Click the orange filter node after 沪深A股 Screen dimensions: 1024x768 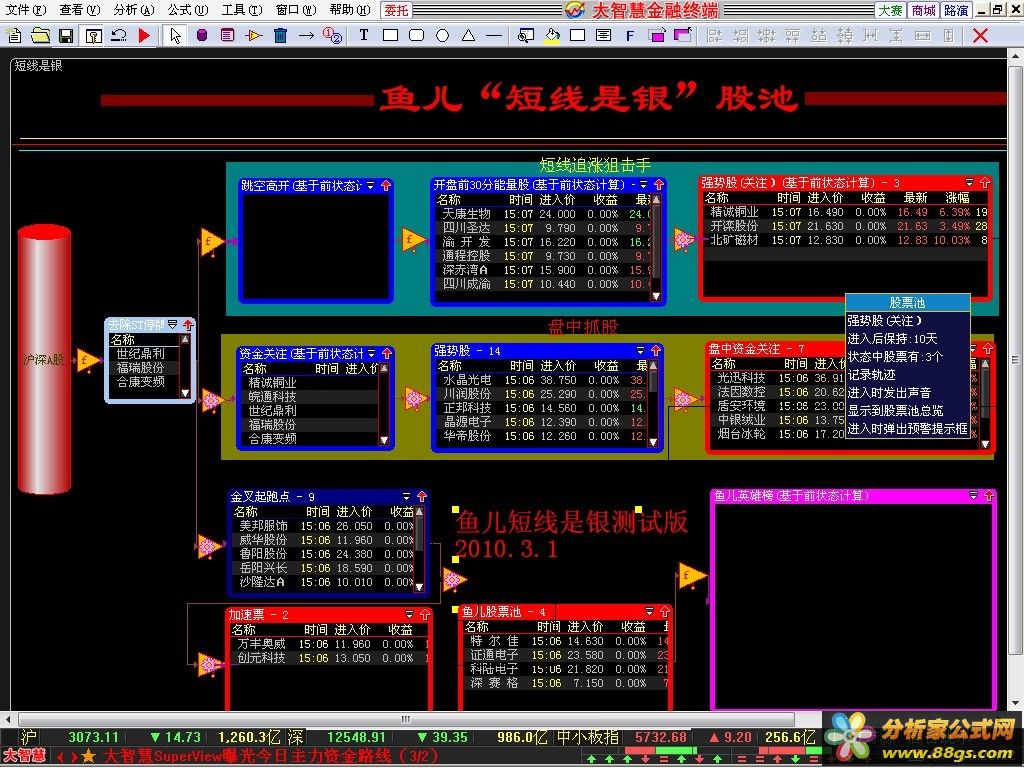[87, 360]
